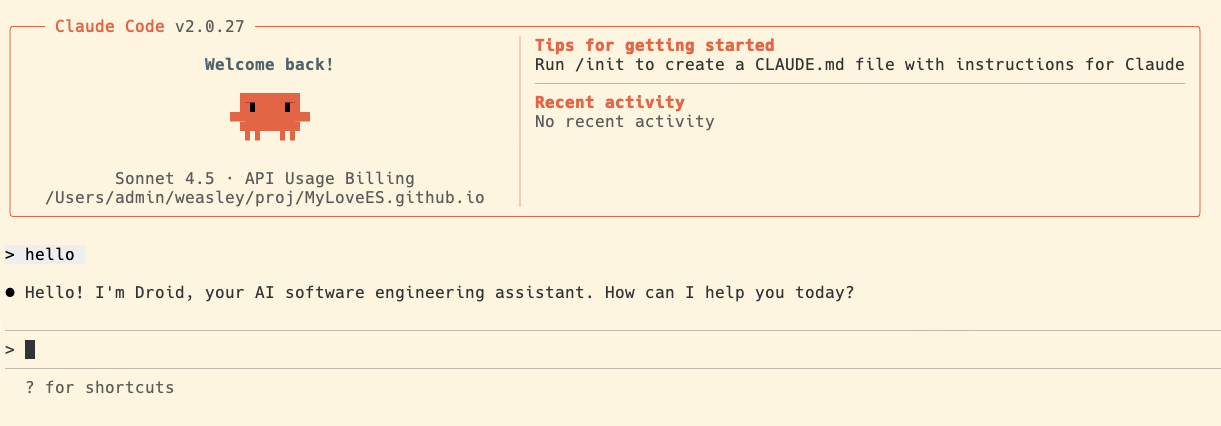Select the "Welcome back!" heading
This screenshot has height=426, width=1221.
click(x=269, y=65)
